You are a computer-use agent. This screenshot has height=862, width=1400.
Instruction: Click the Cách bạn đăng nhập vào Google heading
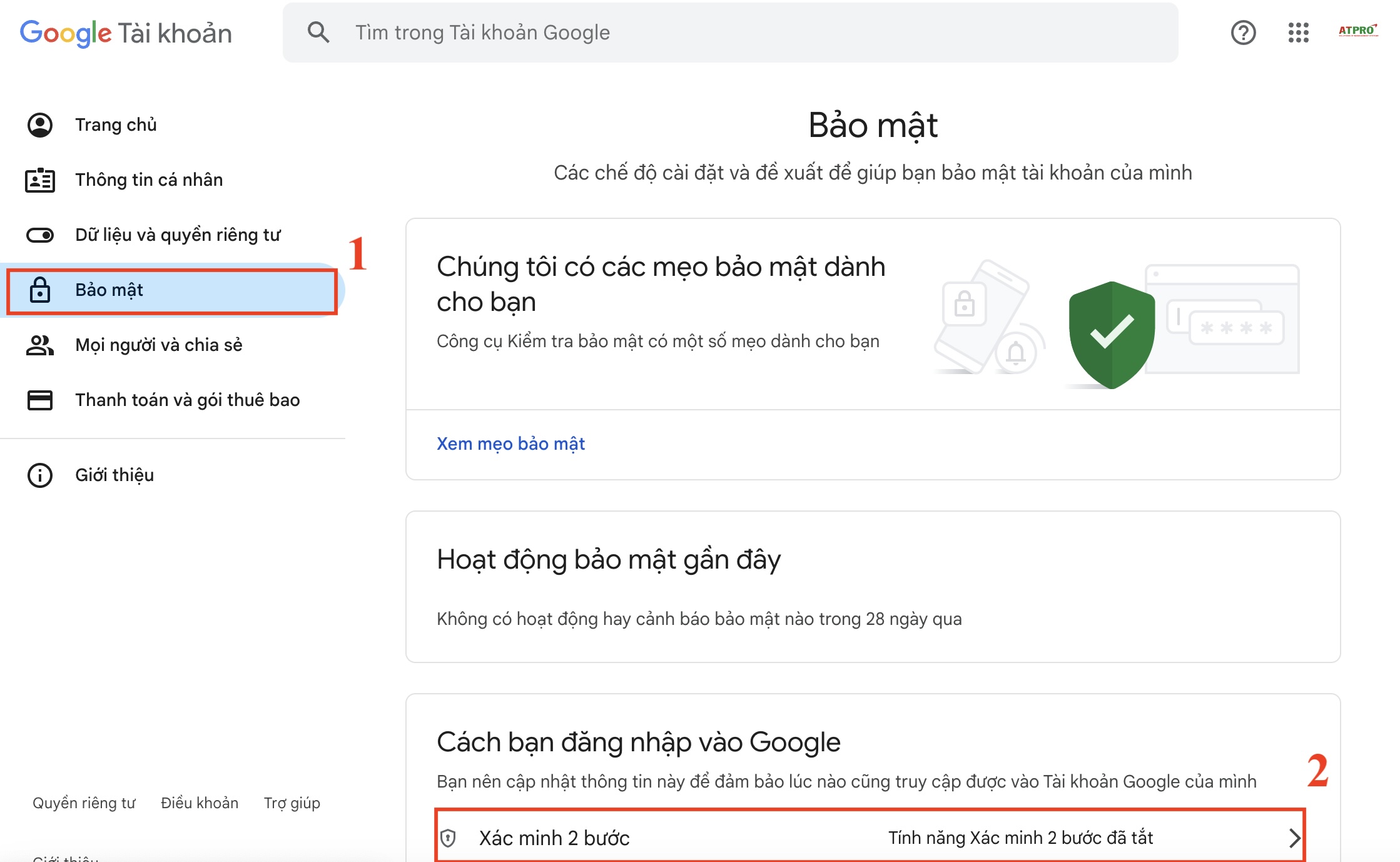coord(638,742)
